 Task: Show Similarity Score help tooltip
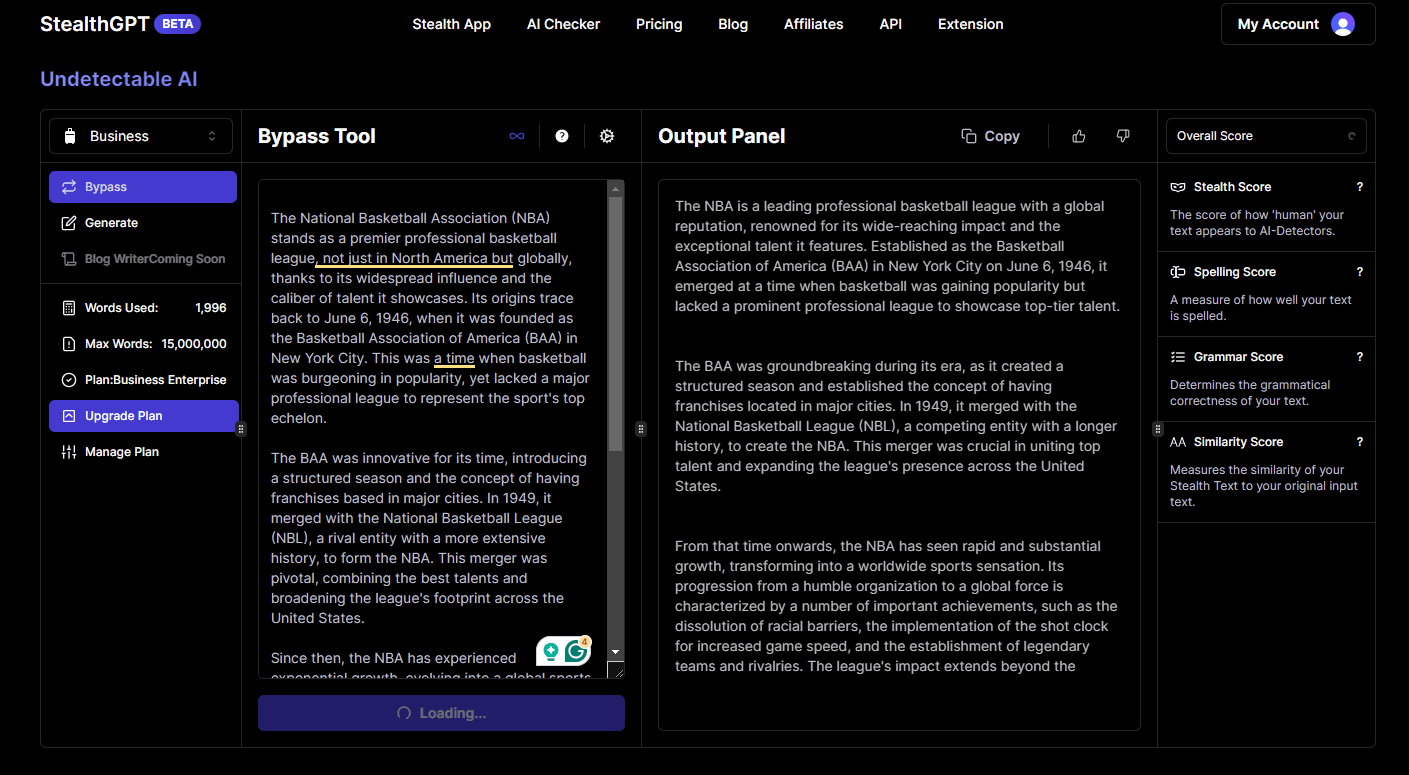1359,442
